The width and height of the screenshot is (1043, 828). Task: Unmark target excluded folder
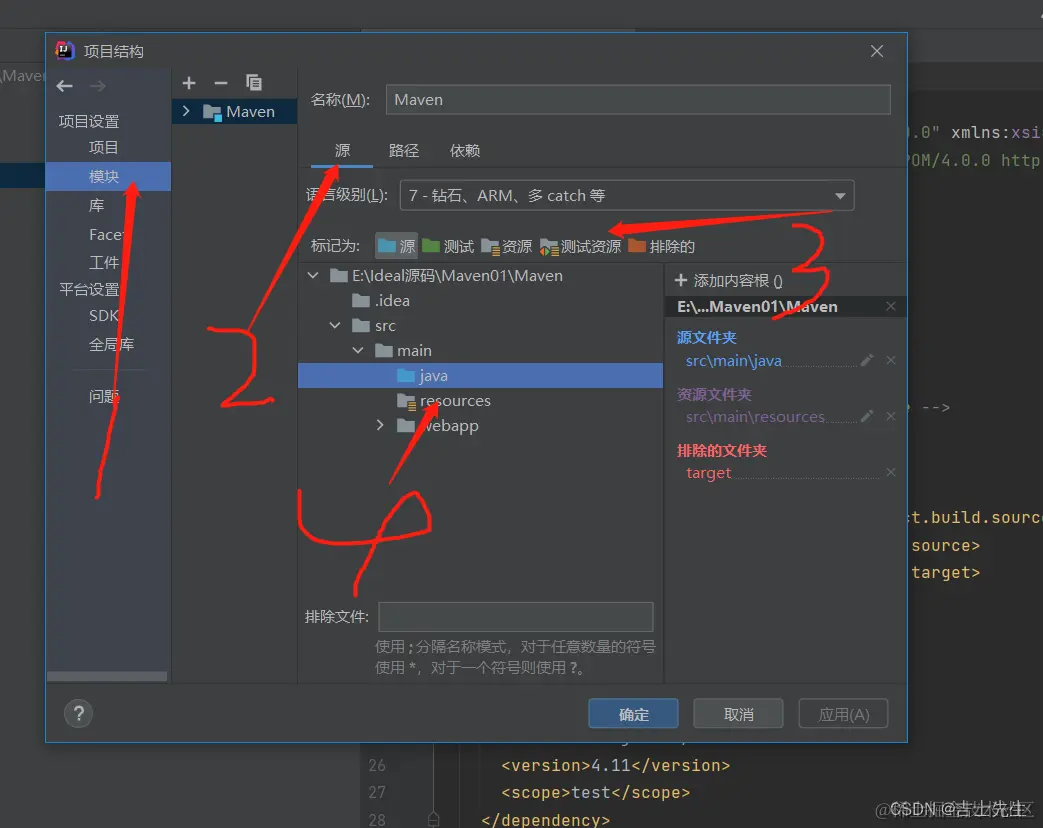[x=891, y=472]
